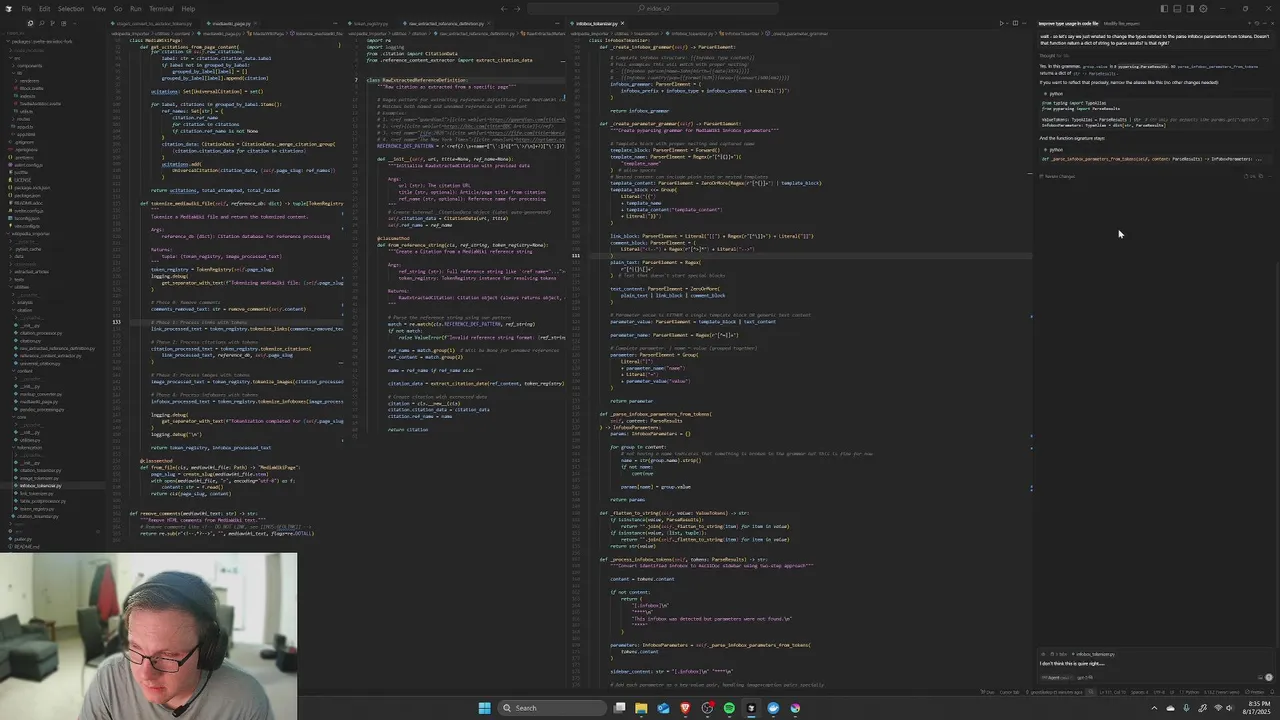1280x720 pixels.
Task: Switch to mediawiki_page.py tab
Action: [231, 23]
